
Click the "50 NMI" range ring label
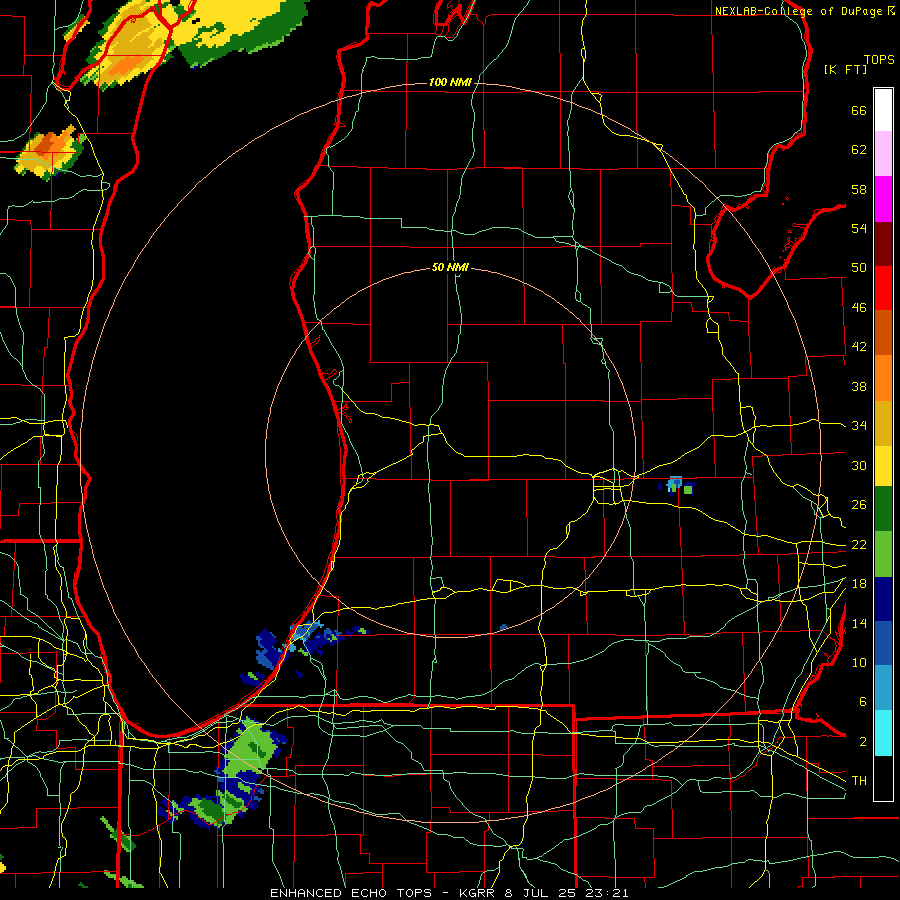click(x=450, y=267)
